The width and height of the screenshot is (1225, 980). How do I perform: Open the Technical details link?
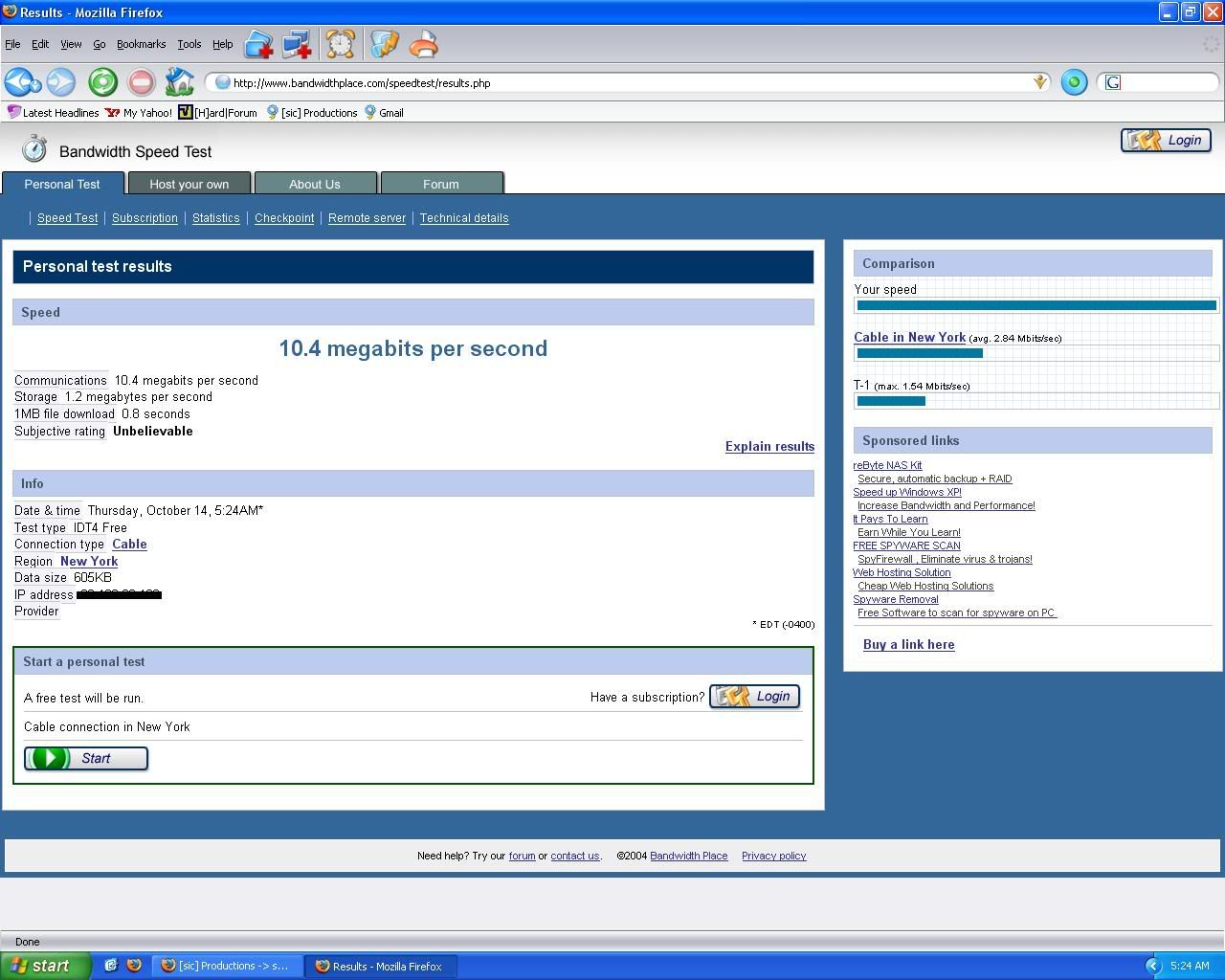[x=464, y=218]
